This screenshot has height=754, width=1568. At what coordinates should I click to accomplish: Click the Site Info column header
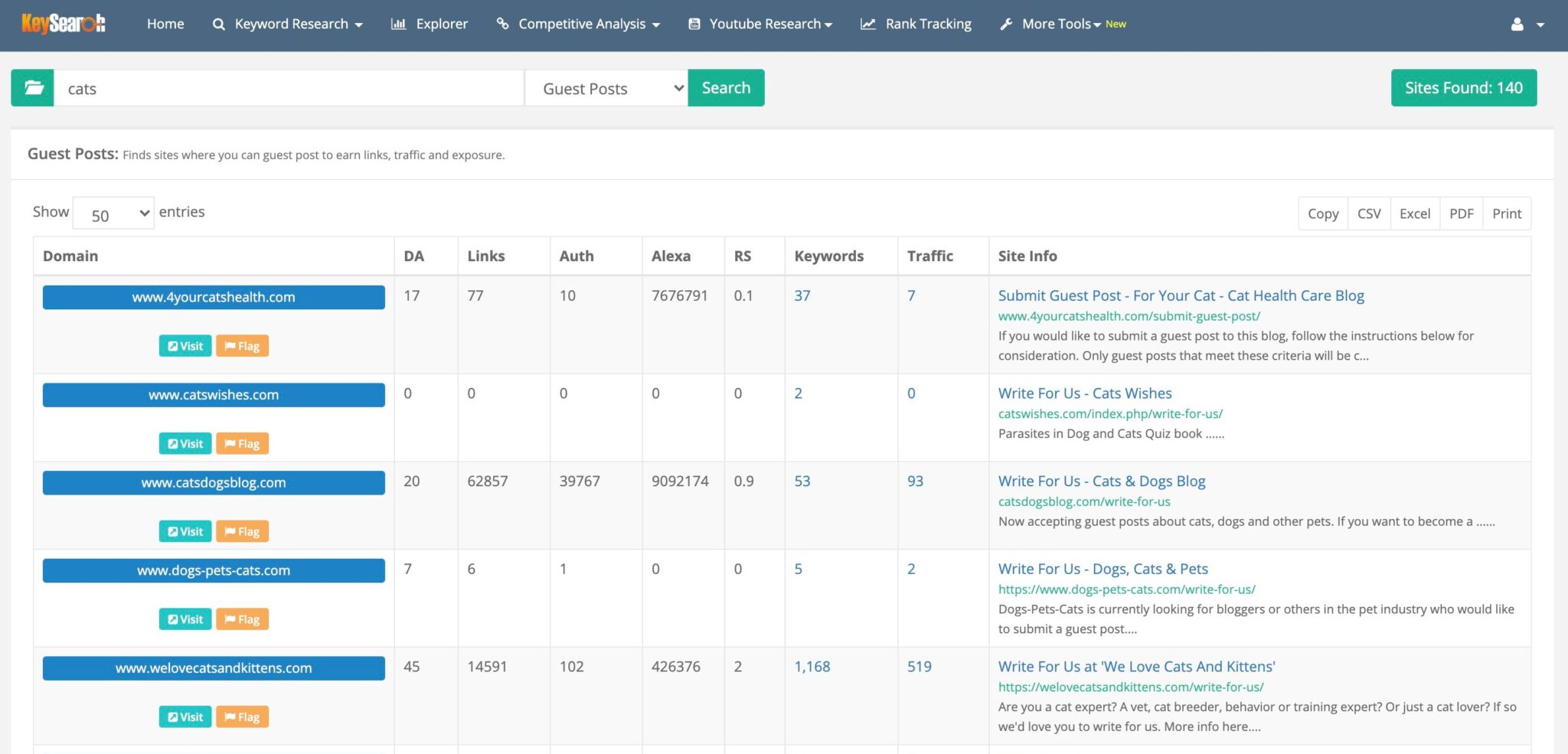(x=1259, y=256)
